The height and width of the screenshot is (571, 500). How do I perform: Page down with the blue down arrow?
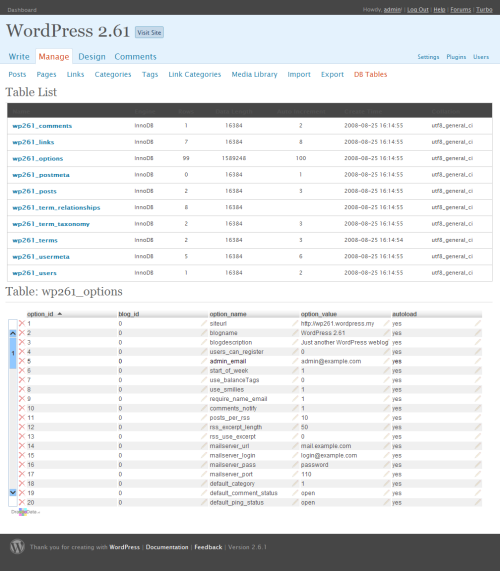pos(13,492)
